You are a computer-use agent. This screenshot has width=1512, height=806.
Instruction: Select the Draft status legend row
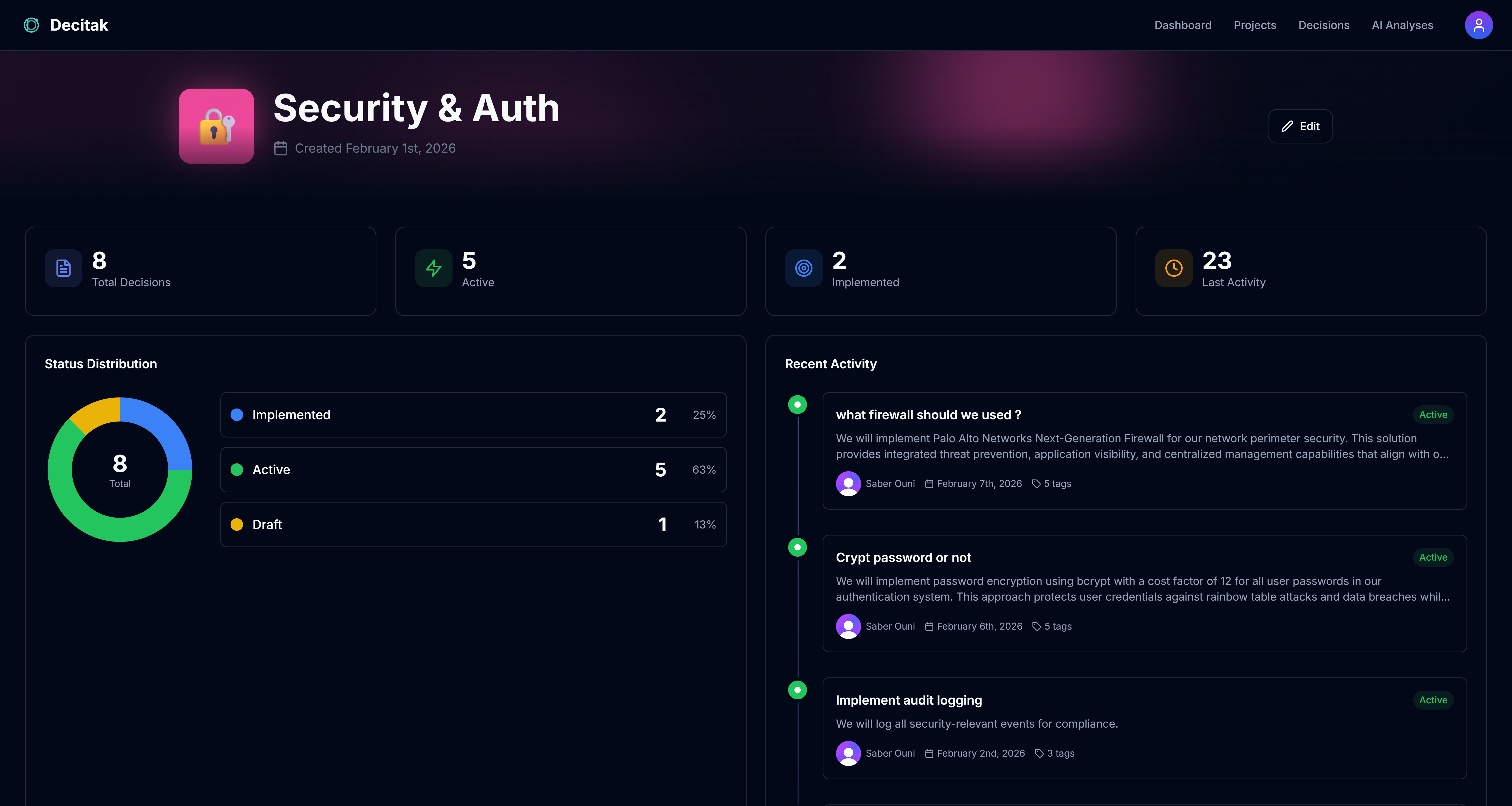click(x=473, y=525)
